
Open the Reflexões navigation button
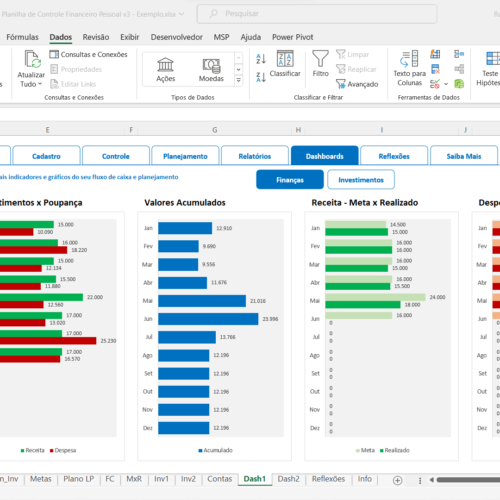[394, 155]
